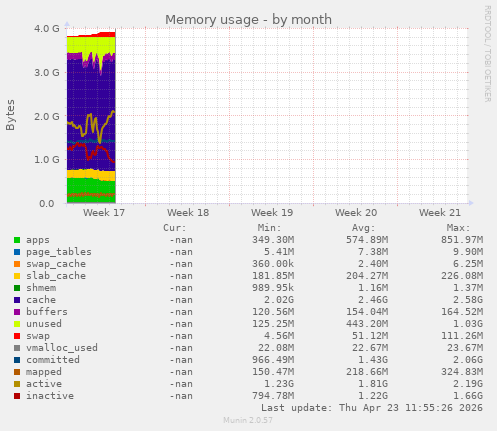Click the yellow slab_cache legend swatch
The height and width of the screenshot is (431, 497).
[17, 276]
